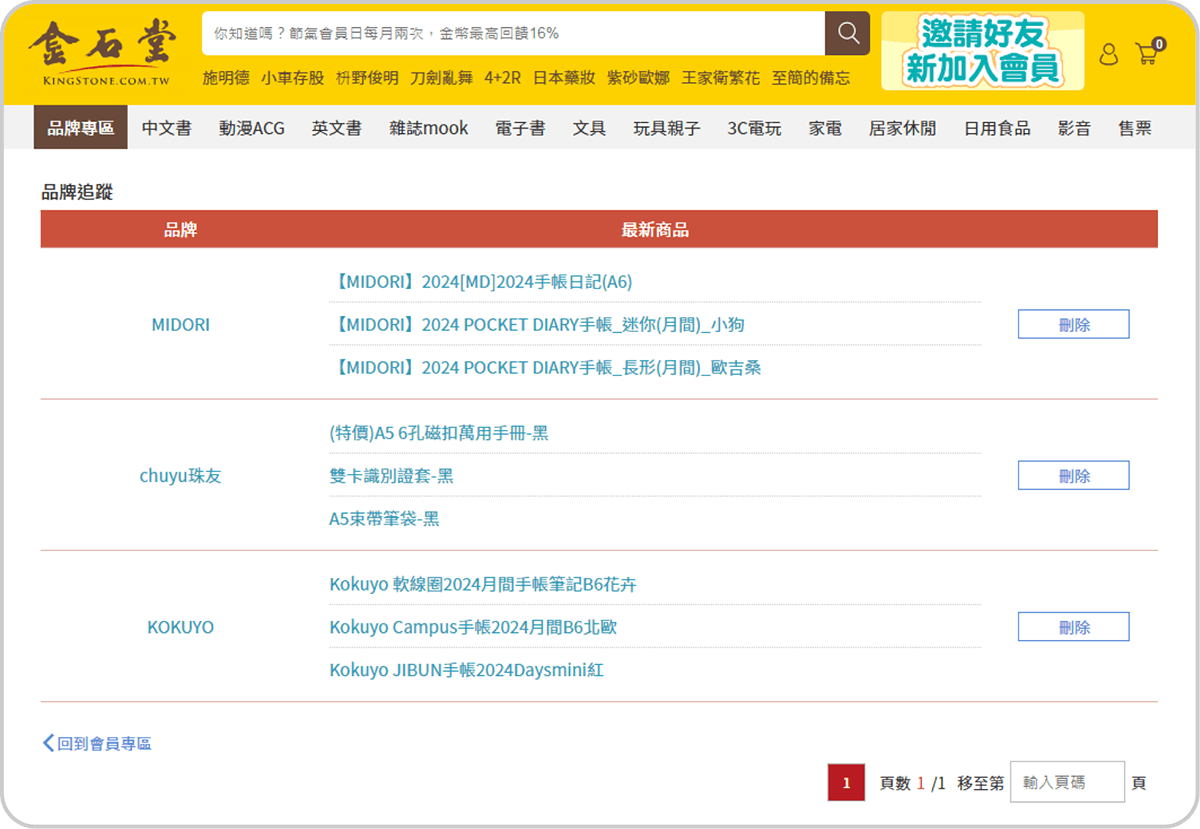This screenshot has width=1200, height=829.
Task: Open Kokuyo Campus手帳2024月間B6北歐 link
Action: [x=480, y=627]
